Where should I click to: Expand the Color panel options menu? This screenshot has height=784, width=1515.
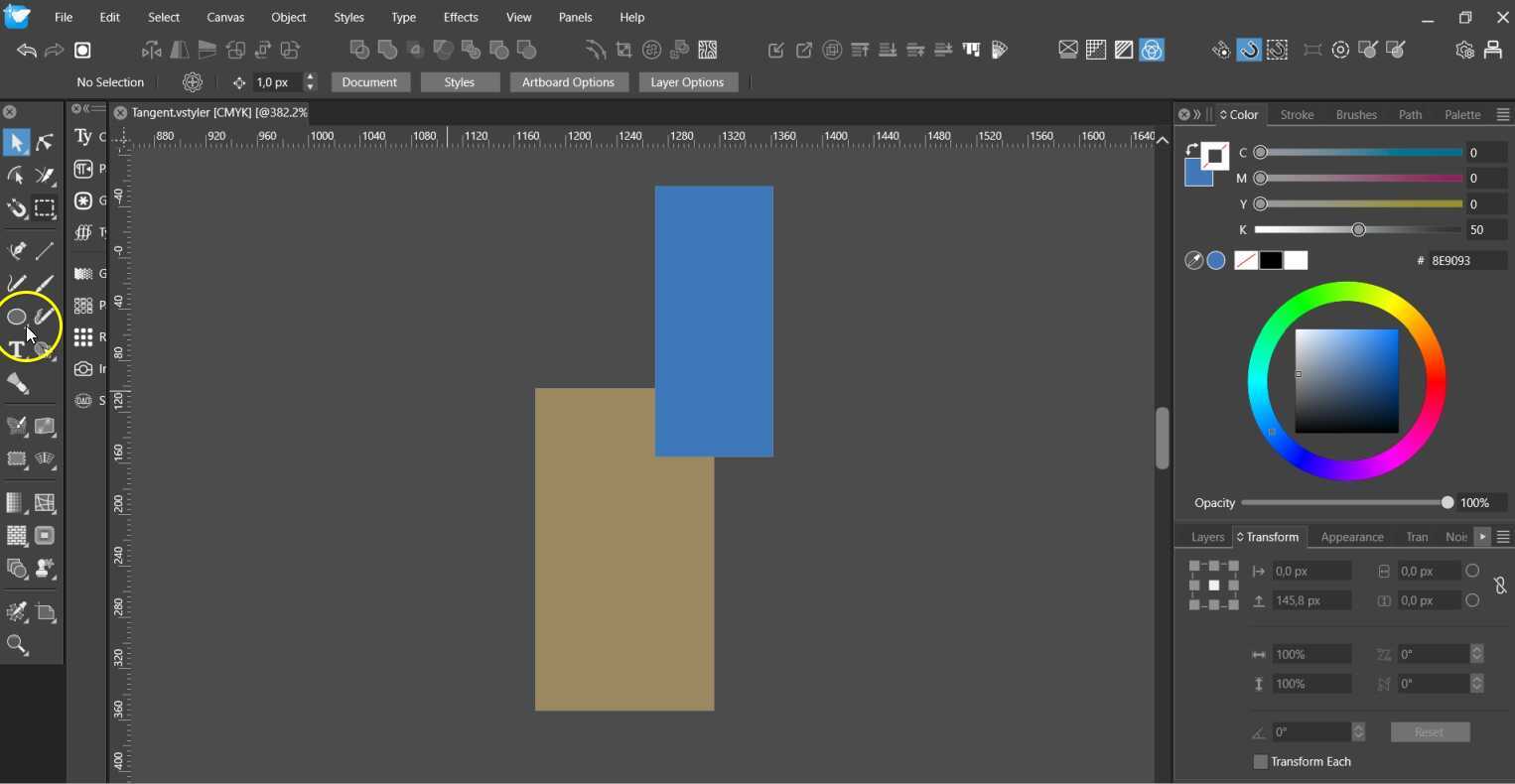coord(1502,115)
